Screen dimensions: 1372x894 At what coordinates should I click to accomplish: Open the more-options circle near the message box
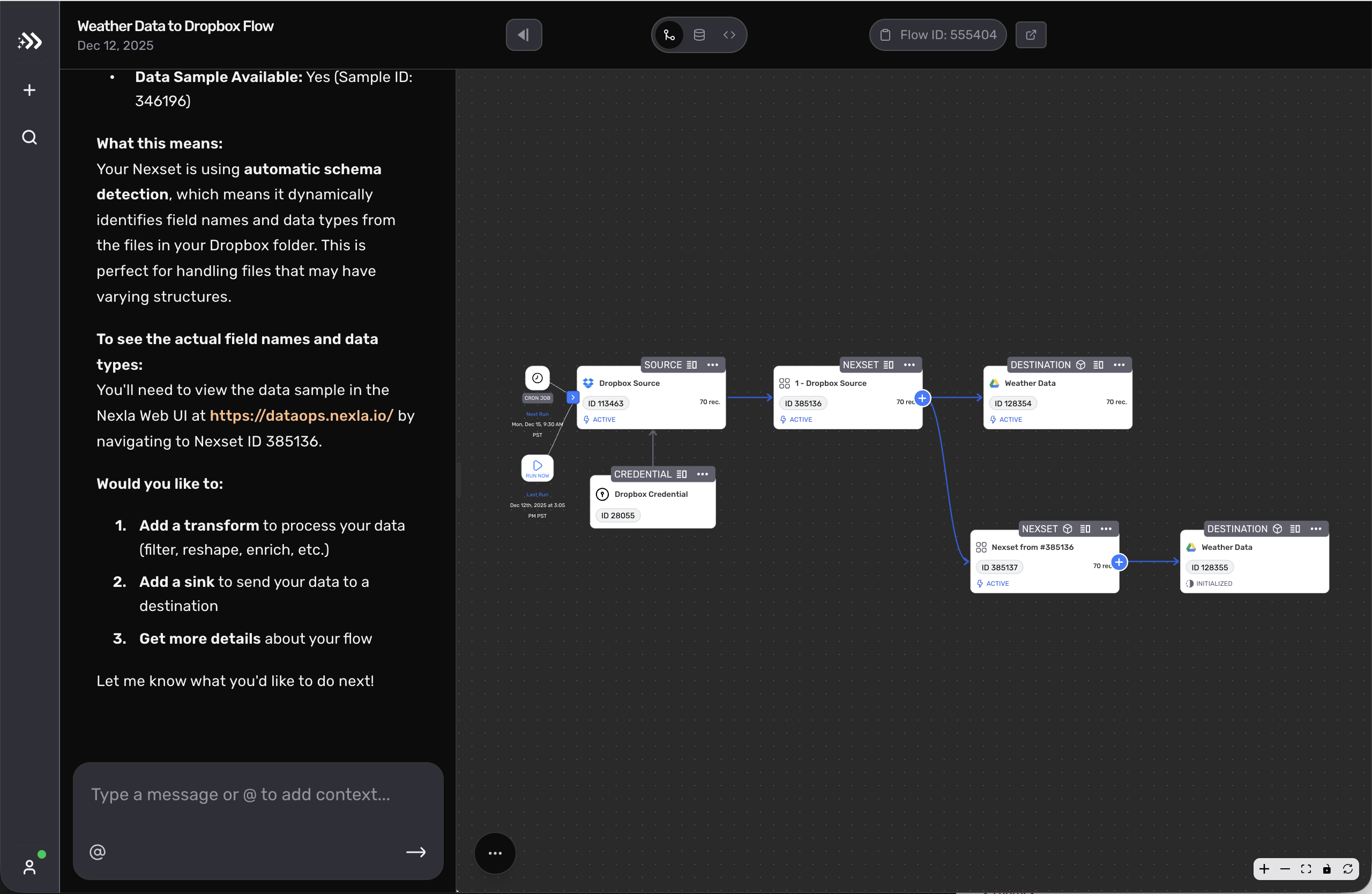pos(495,853)
